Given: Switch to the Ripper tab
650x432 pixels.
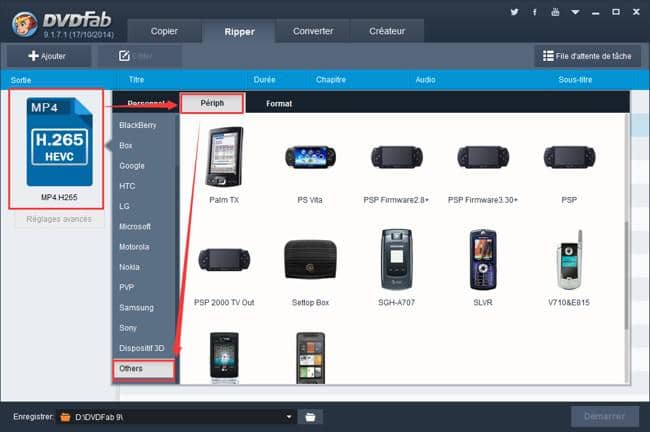Looking at the screenshot, I should [x=239, y=32].
